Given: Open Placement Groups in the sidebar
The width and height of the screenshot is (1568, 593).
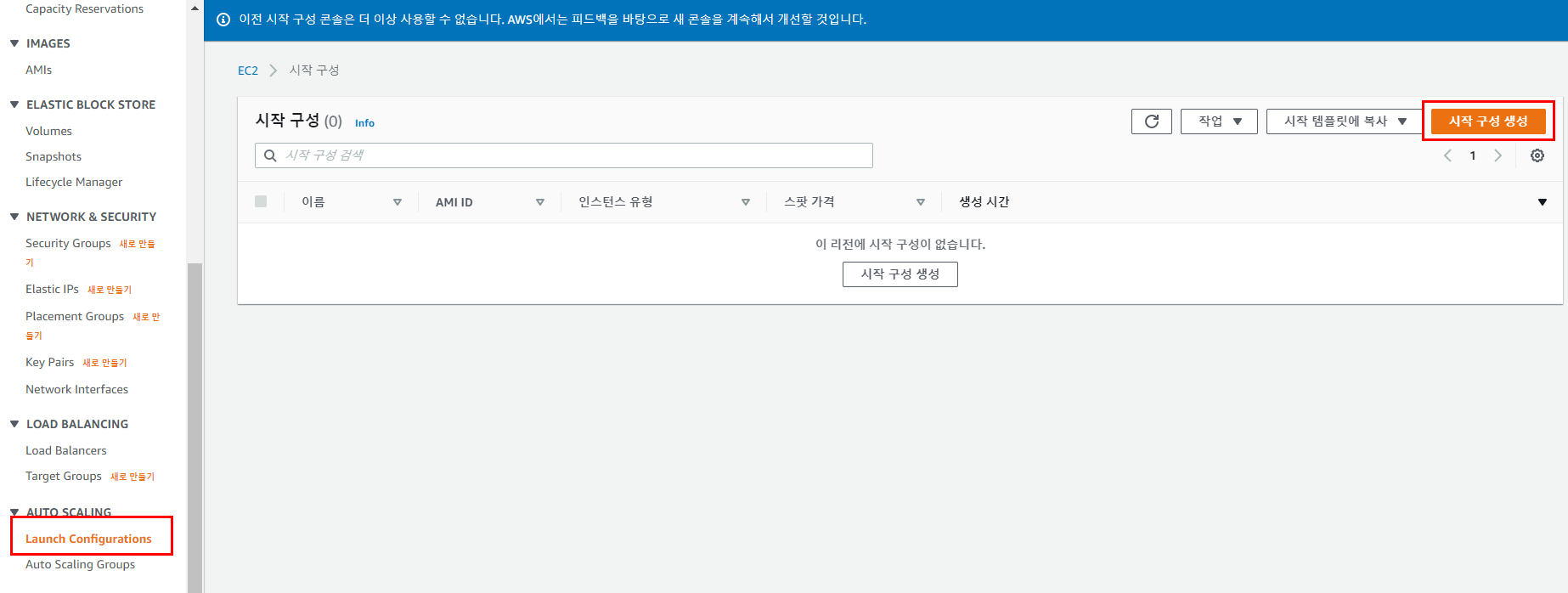Looking at the screenshot, I should point(75,316).
